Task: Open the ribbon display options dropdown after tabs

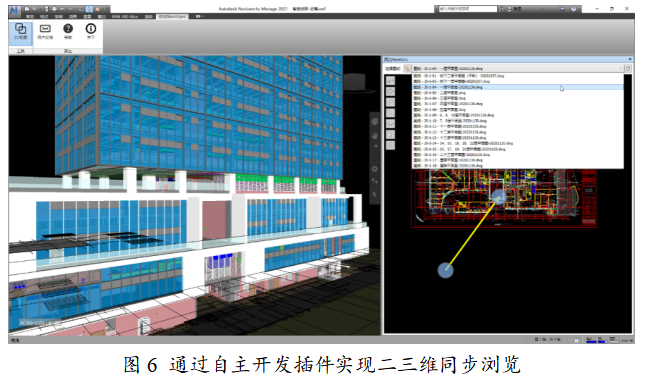Action: tap(199, 16)
